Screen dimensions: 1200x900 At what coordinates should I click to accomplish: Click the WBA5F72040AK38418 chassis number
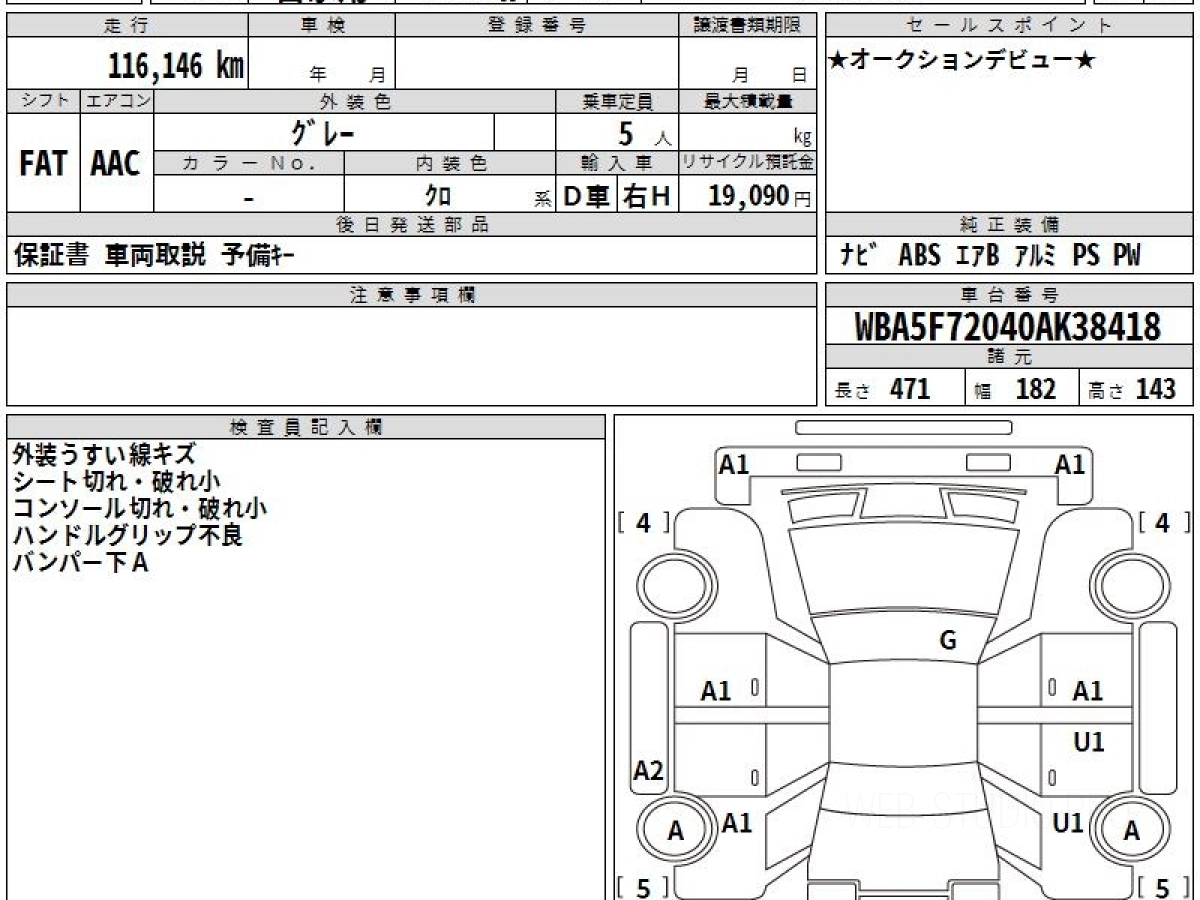(x=1008, y=327)
